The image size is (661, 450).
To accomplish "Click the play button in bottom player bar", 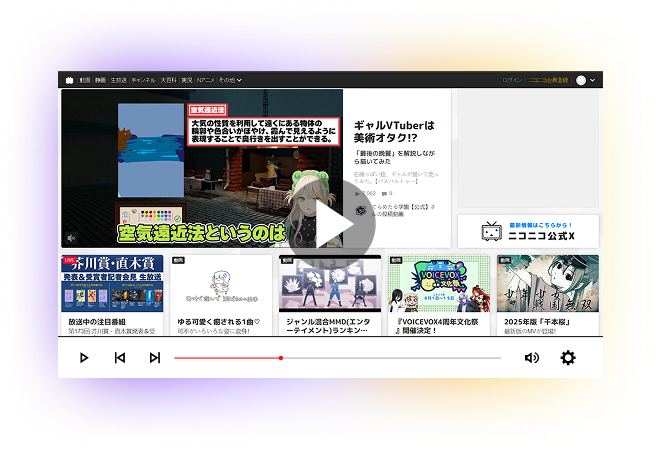I will (84, 358).
